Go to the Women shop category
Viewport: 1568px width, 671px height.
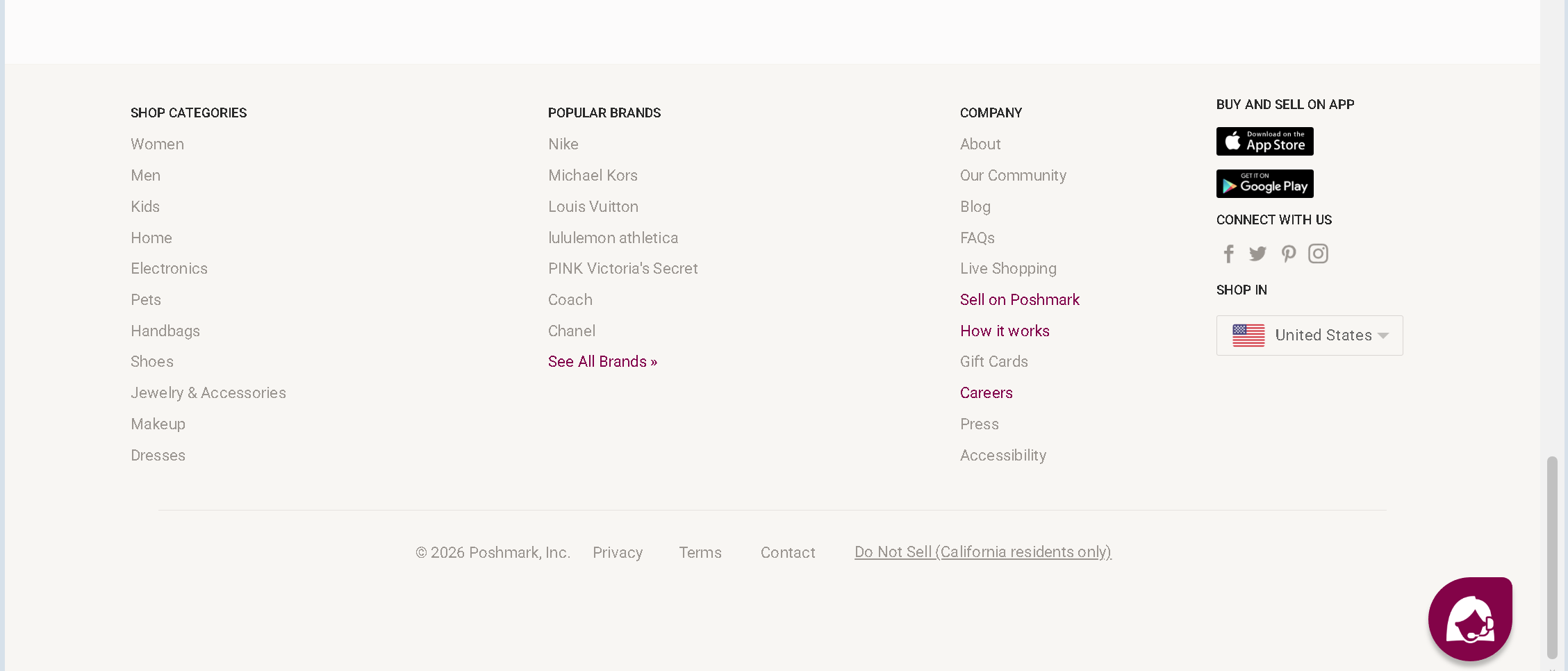click(158, 144)
